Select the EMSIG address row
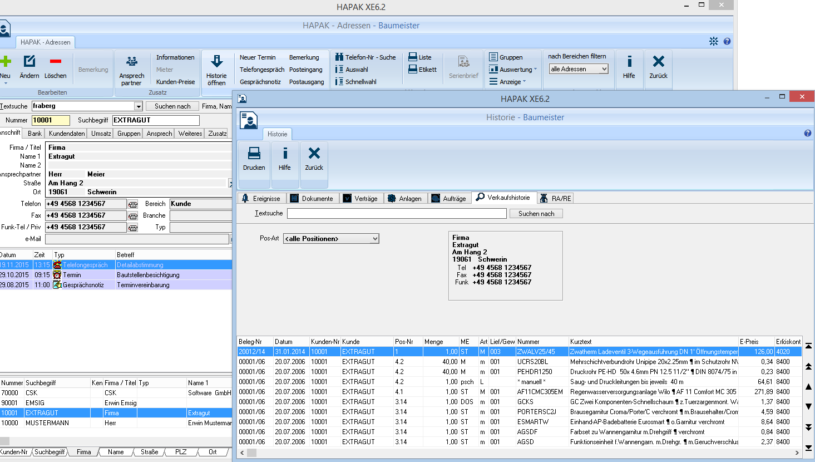 click(x=116, y=403)
